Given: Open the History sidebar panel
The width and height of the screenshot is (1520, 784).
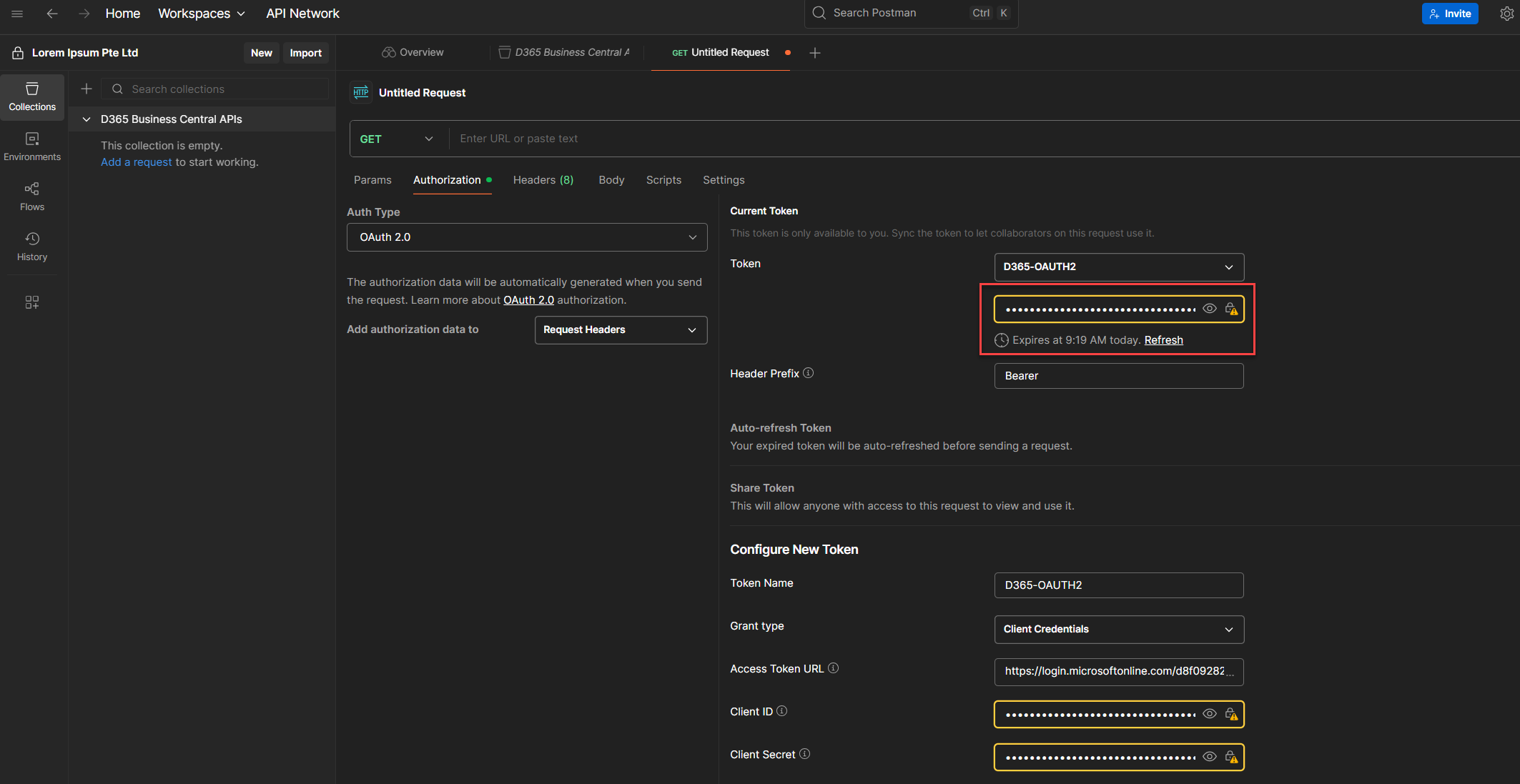Looking at the screenshot, I should (32, 247).
